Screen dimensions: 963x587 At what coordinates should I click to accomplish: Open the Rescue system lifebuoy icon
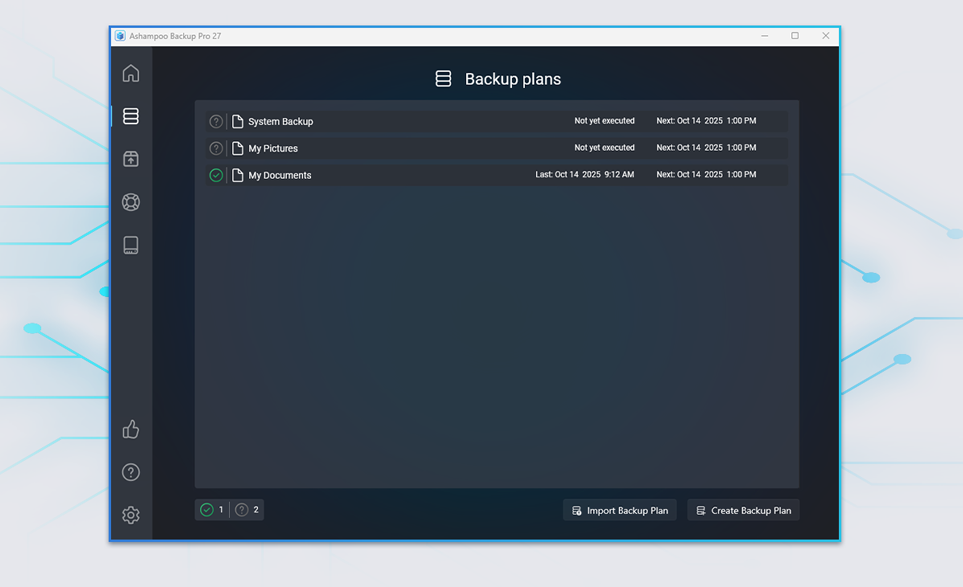click(x=131, y=202)
